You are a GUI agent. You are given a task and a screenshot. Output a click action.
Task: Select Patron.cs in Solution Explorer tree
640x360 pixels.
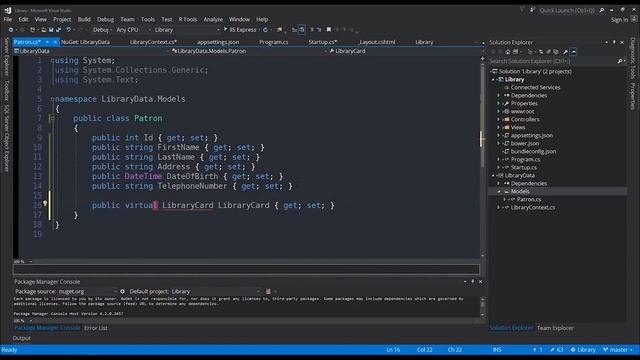[x=529, y=200]
